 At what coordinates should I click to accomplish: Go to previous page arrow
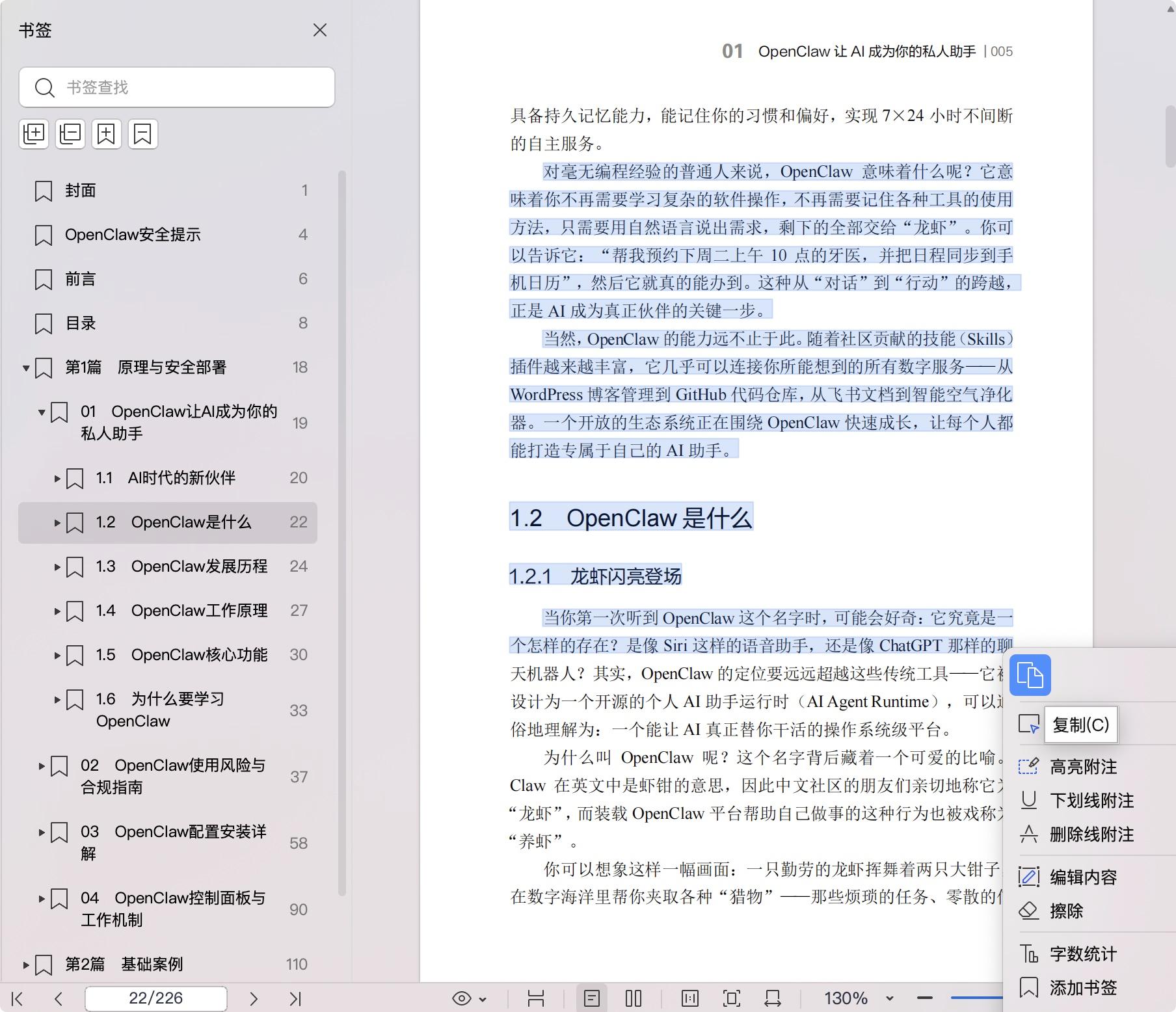click(59, 999)
